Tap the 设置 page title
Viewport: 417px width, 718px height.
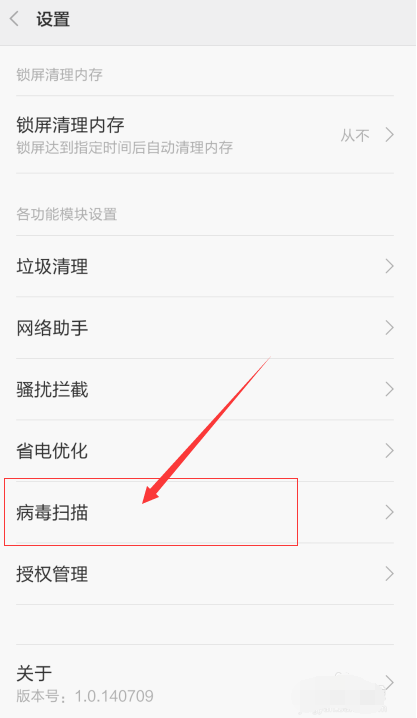click(53, 20)
